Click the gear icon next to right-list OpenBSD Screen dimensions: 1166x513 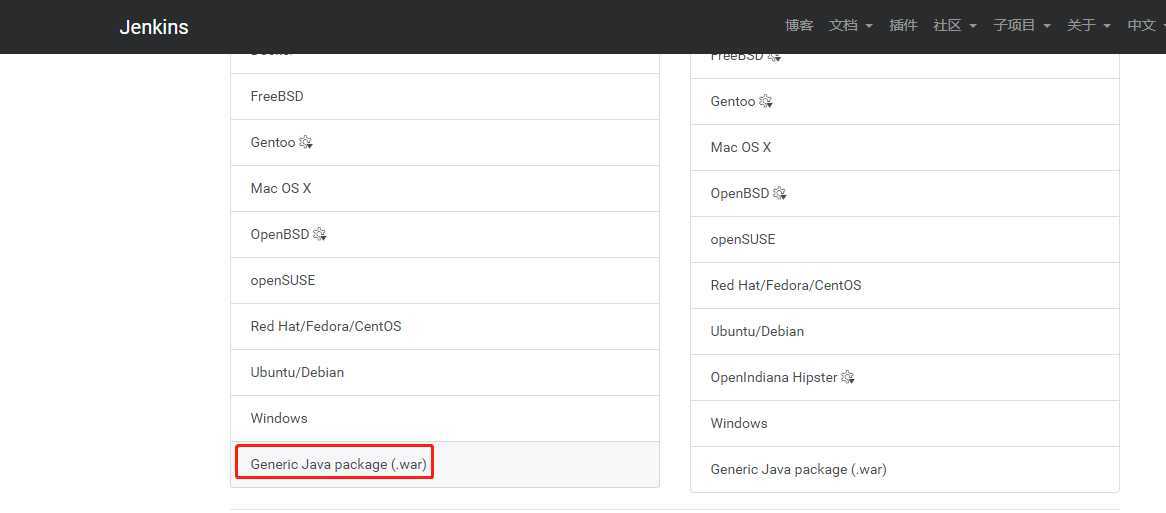pyautogui.click(x=780, y=194)
